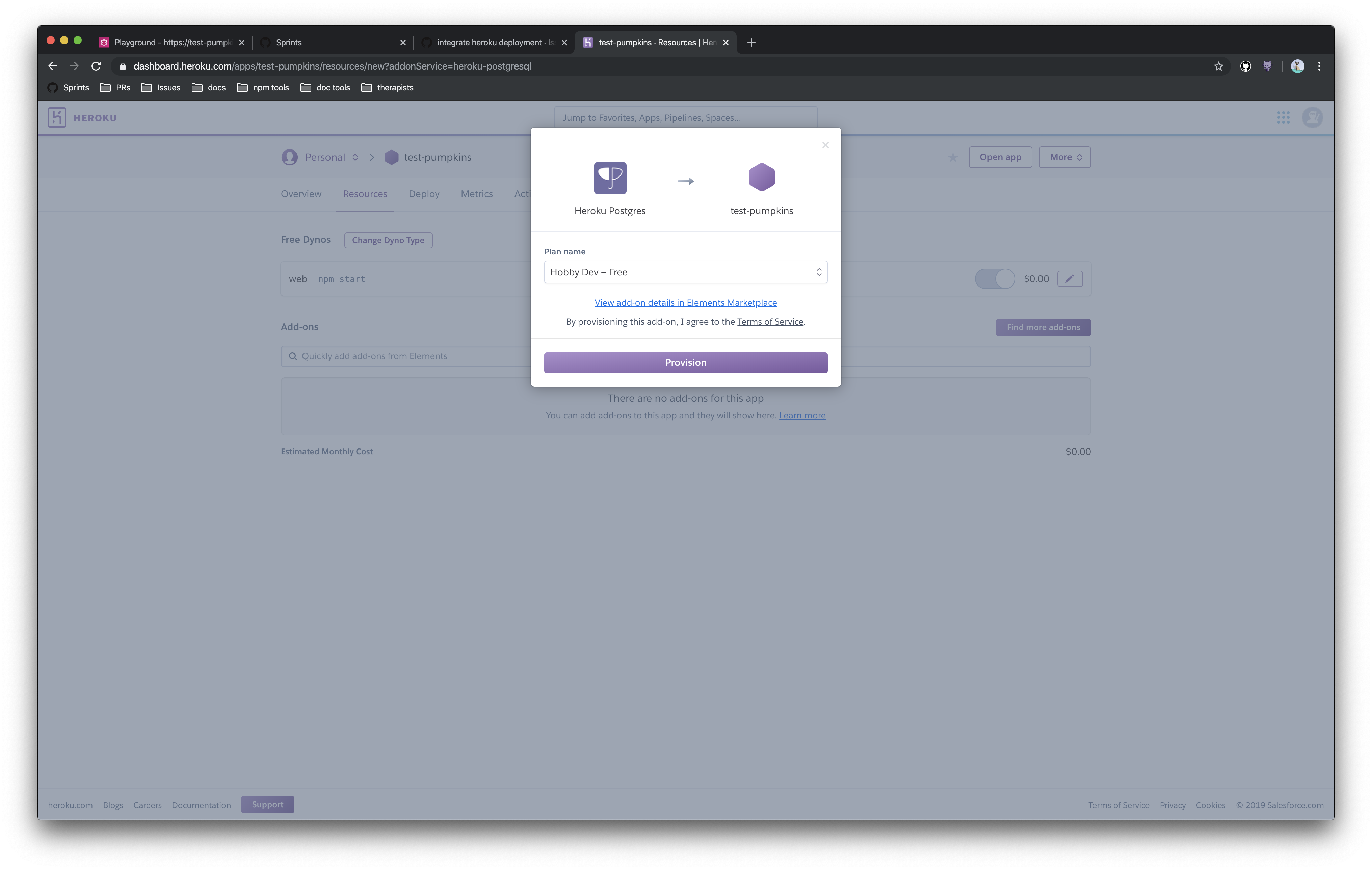The height and width of the screenshot is (870, 1372).
Task: Provision the Heroku Postgres add-on
Action: tap(685, 362)
